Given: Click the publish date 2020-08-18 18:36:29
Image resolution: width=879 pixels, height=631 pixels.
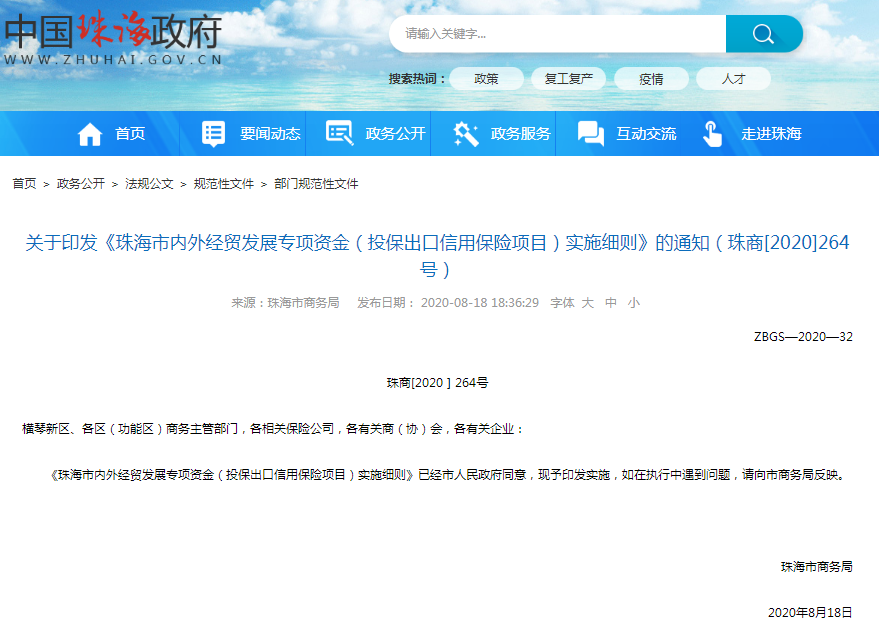Looking at the screenshot, I should coord(480,303).
